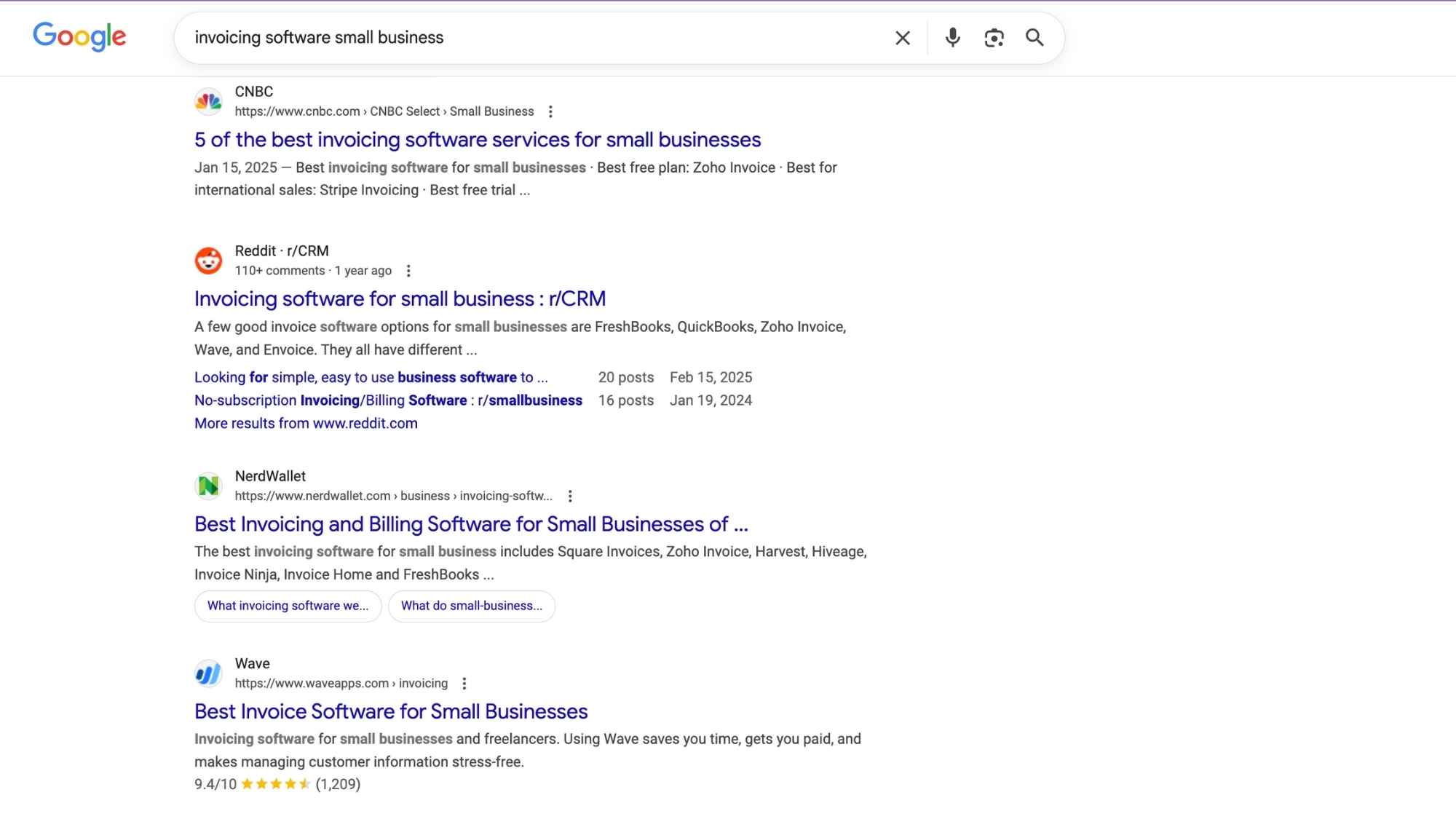Open the three-dot menu on the NerdWallet result
The width and height of the screenshot is (1456, 819).
point(571,496)
